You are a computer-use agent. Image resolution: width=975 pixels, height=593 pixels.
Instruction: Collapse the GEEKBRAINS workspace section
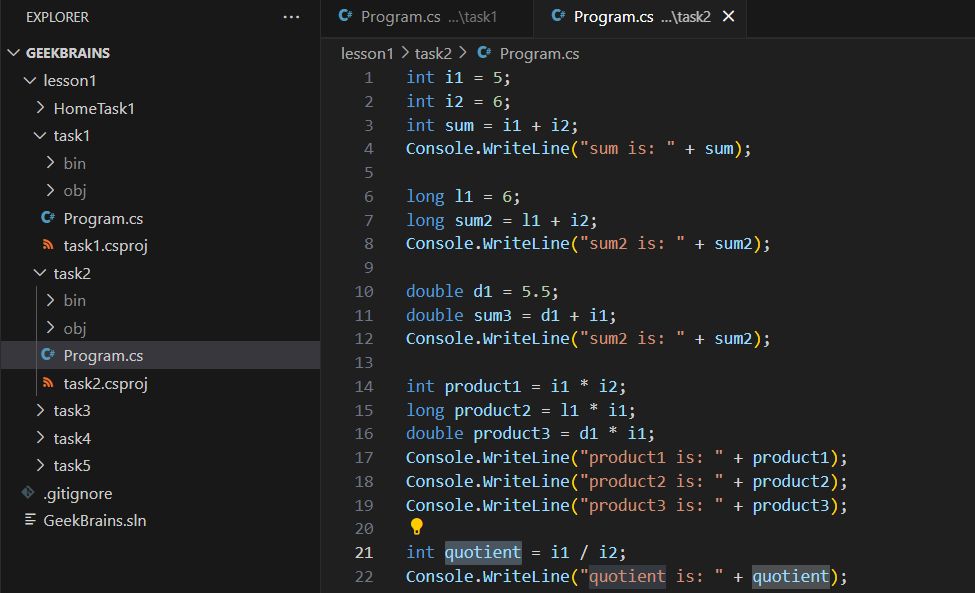point(14,53)
